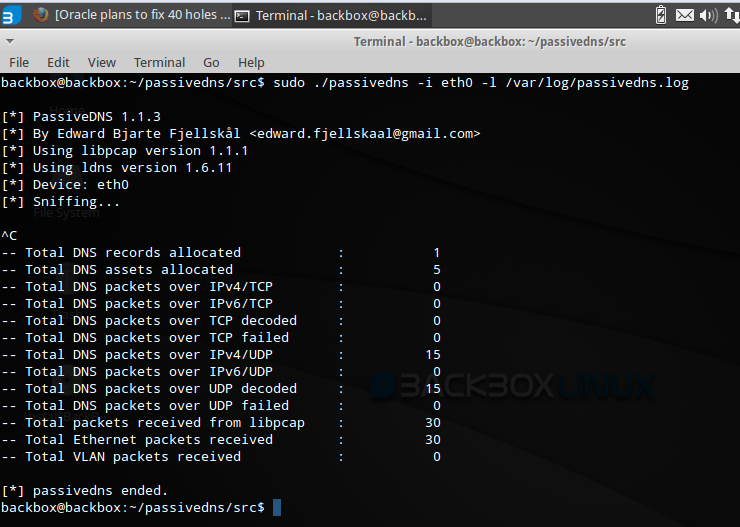
Task: Click the edward.fjellskaal@gmail.com email text
Action: [x=365, y=134]
